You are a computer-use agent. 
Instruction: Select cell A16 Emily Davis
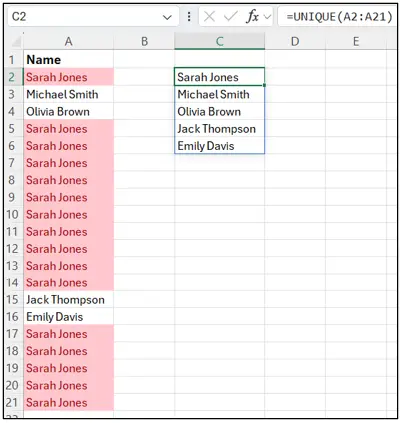coord(68,317)
